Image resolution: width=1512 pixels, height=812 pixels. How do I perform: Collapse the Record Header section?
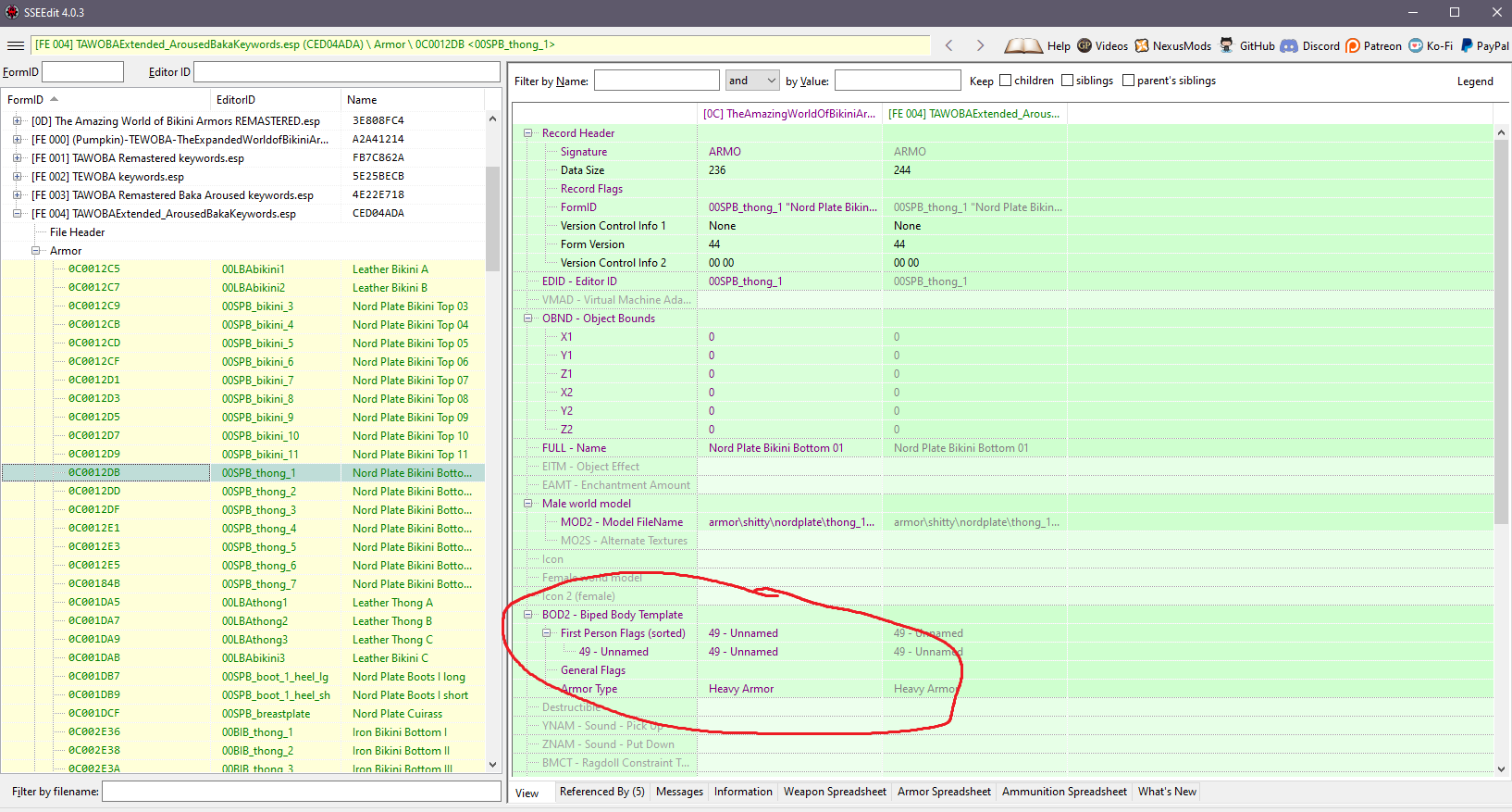coord(528,132)
